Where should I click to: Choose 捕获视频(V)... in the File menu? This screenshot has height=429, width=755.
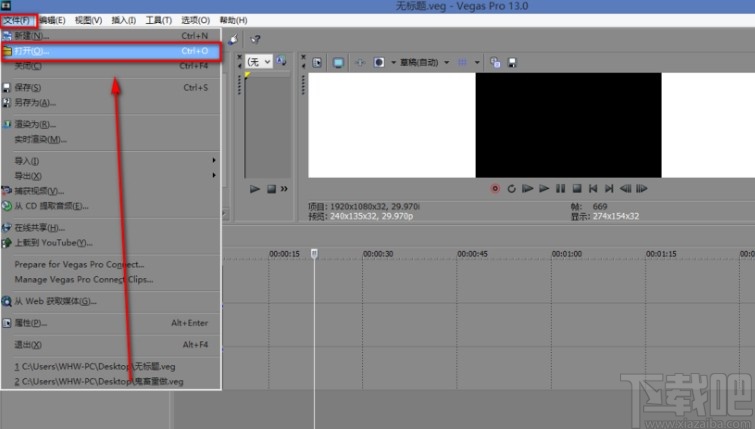[111, 191]
